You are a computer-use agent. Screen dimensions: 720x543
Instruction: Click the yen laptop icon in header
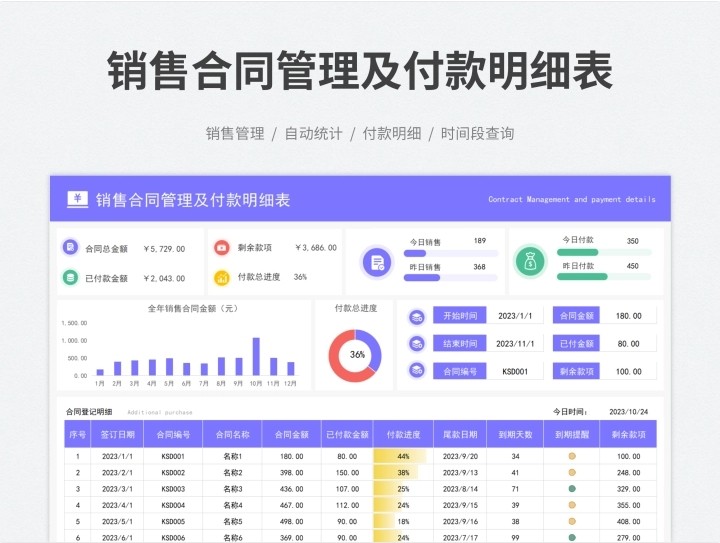click(x=77, y=200)
